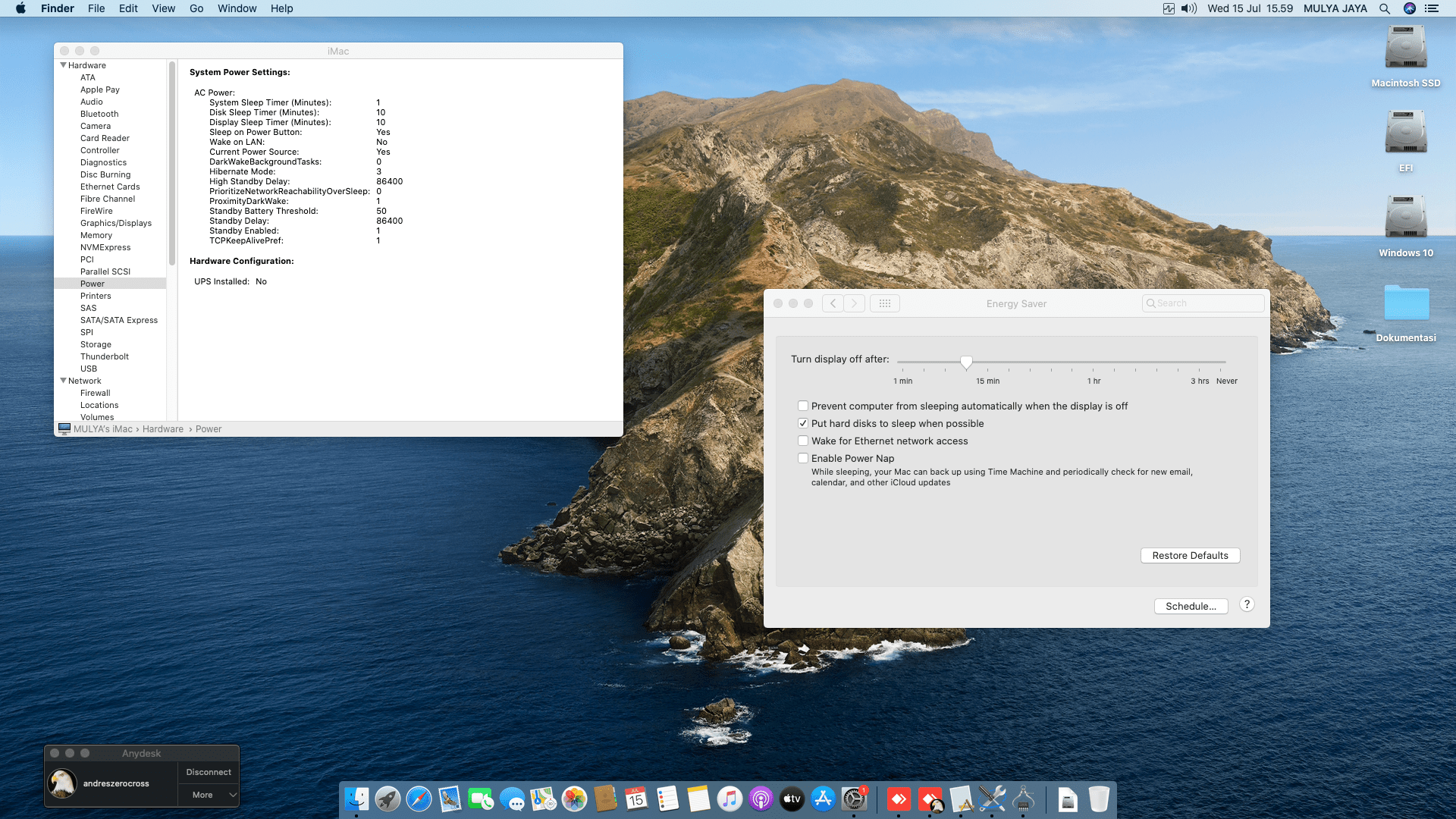Open Mail app in the dock

click(450, 799)
